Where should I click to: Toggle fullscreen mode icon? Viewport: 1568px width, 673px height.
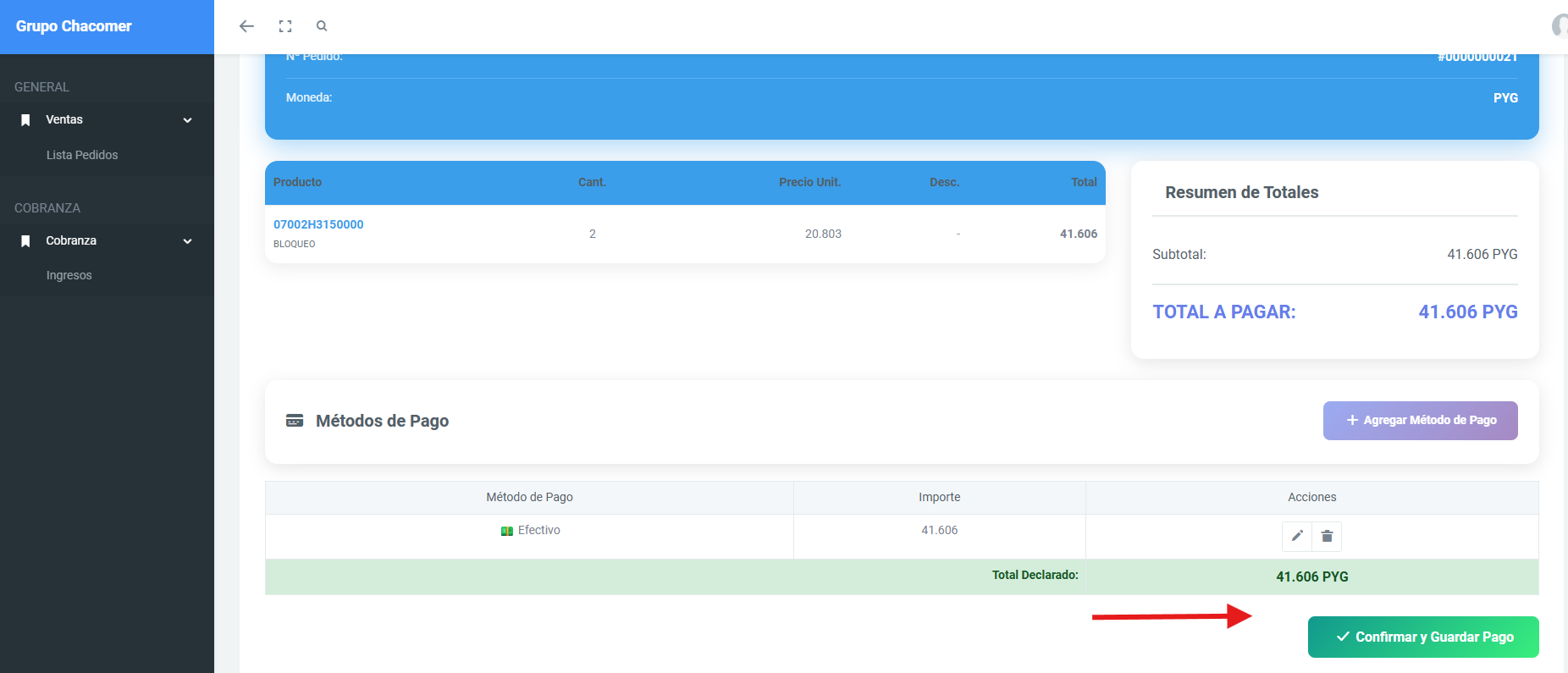[x=285, y=26]
